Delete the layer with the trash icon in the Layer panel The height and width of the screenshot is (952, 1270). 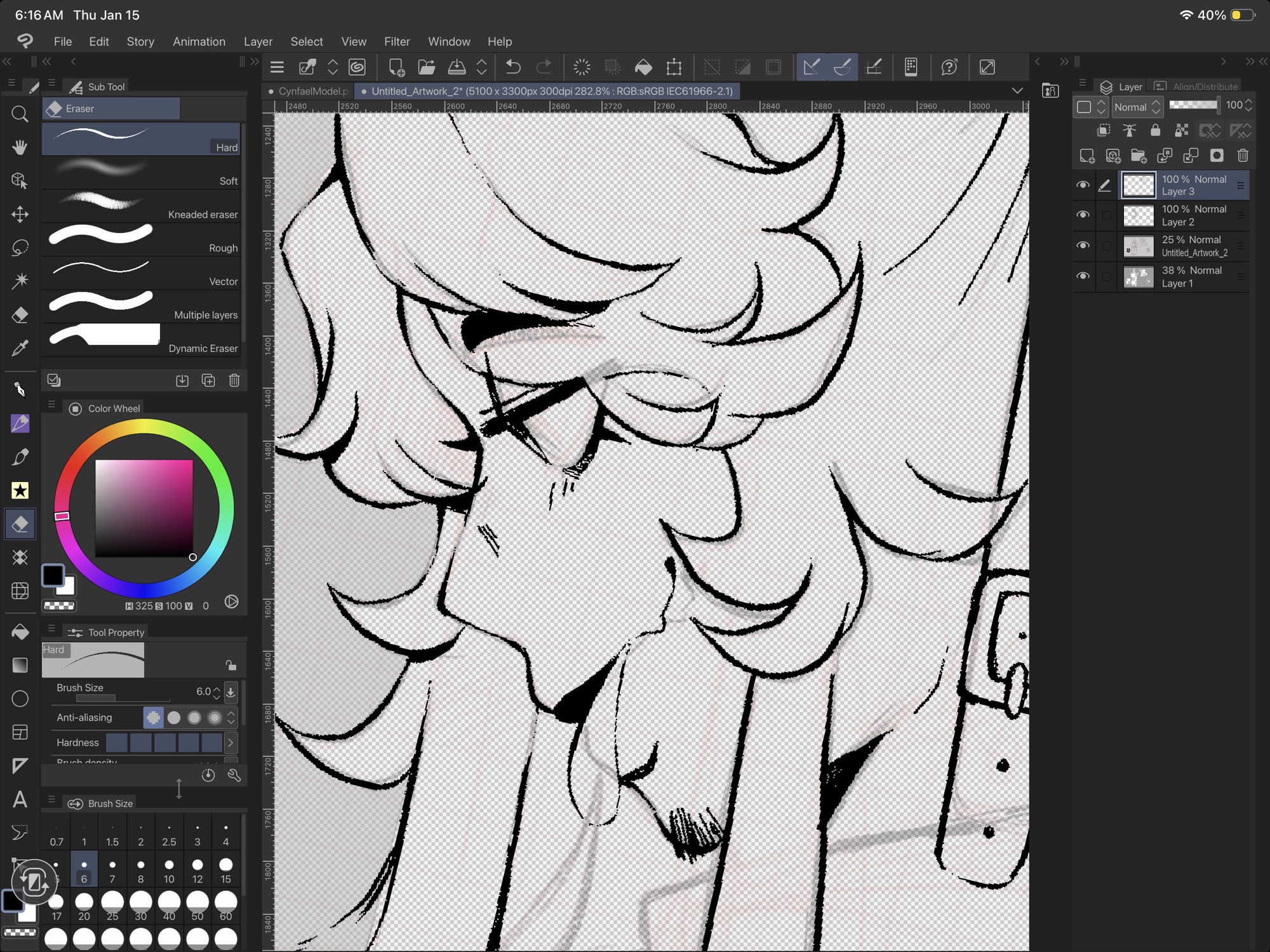[x=1243, y=156]
